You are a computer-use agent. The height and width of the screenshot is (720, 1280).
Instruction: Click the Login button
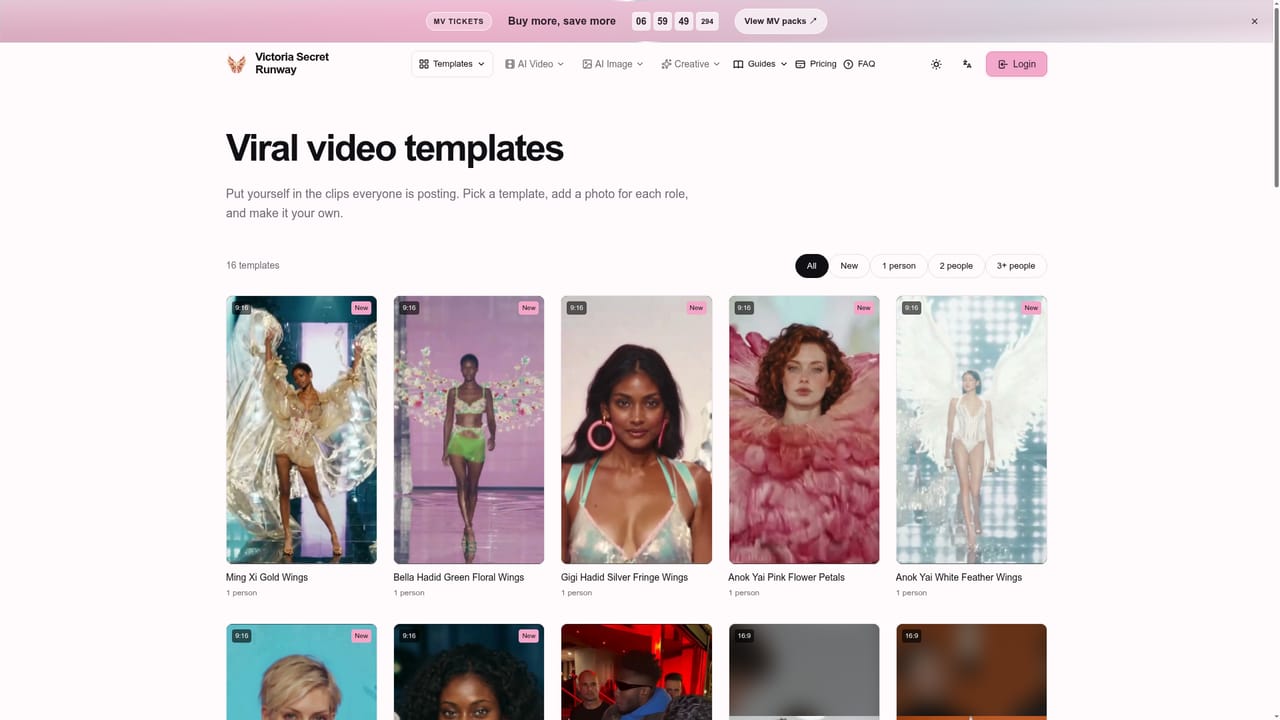1016,64
